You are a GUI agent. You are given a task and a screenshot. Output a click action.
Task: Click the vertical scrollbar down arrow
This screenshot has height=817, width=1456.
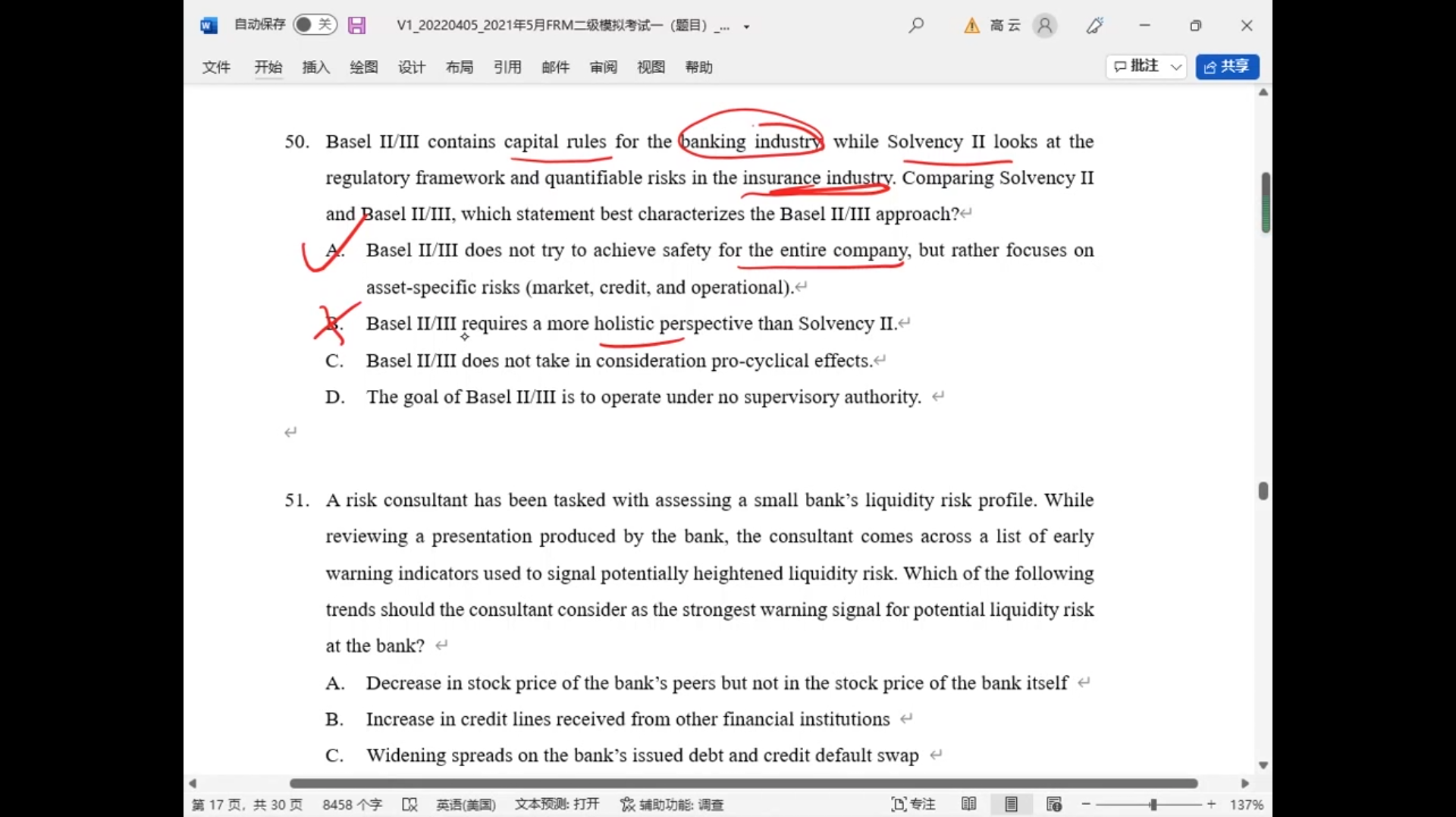point(1263,765)
